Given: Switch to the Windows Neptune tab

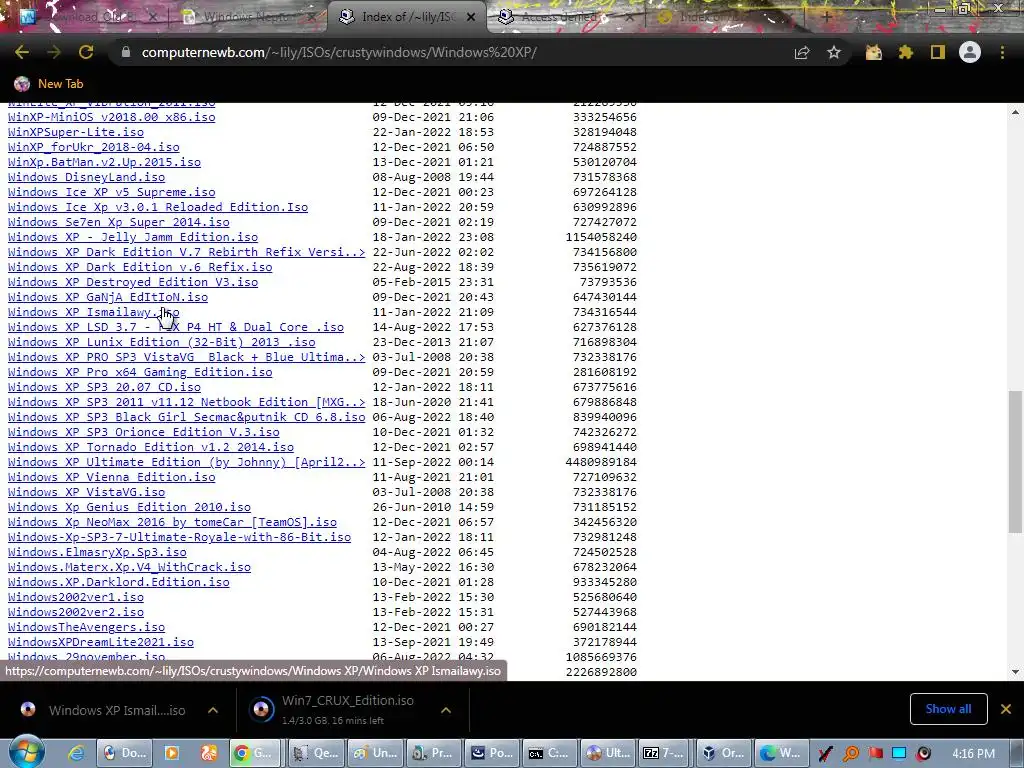Looking at the screenshot, I should pyautogui.click(x=248, y=17).
